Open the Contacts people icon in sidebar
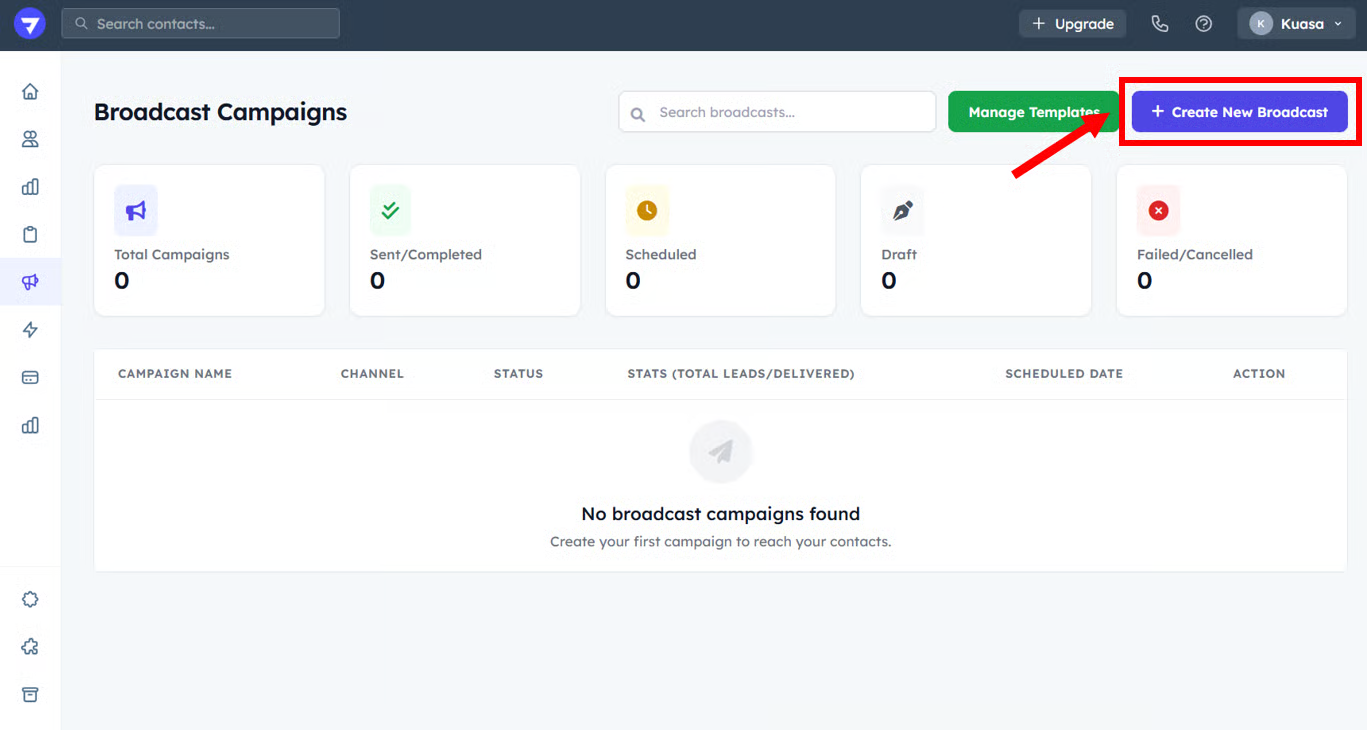 (30, 139)
